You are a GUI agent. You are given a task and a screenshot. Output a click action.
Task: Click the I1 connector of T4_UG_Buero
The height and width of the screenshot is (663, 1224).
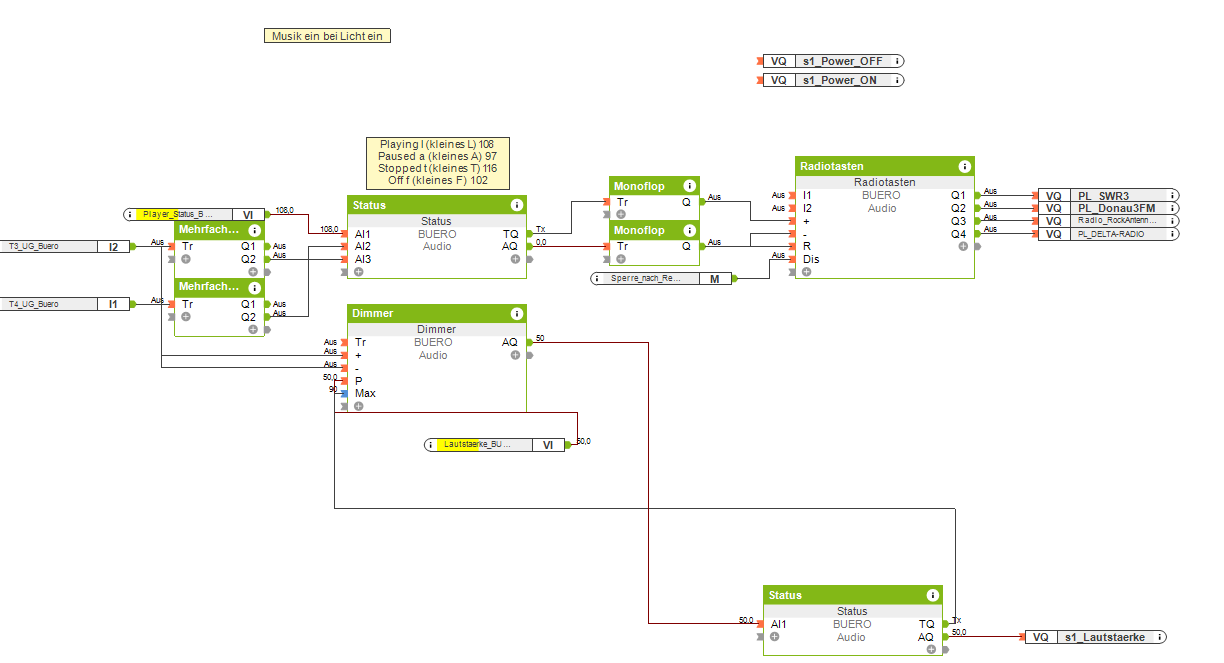tap(113, 304)
